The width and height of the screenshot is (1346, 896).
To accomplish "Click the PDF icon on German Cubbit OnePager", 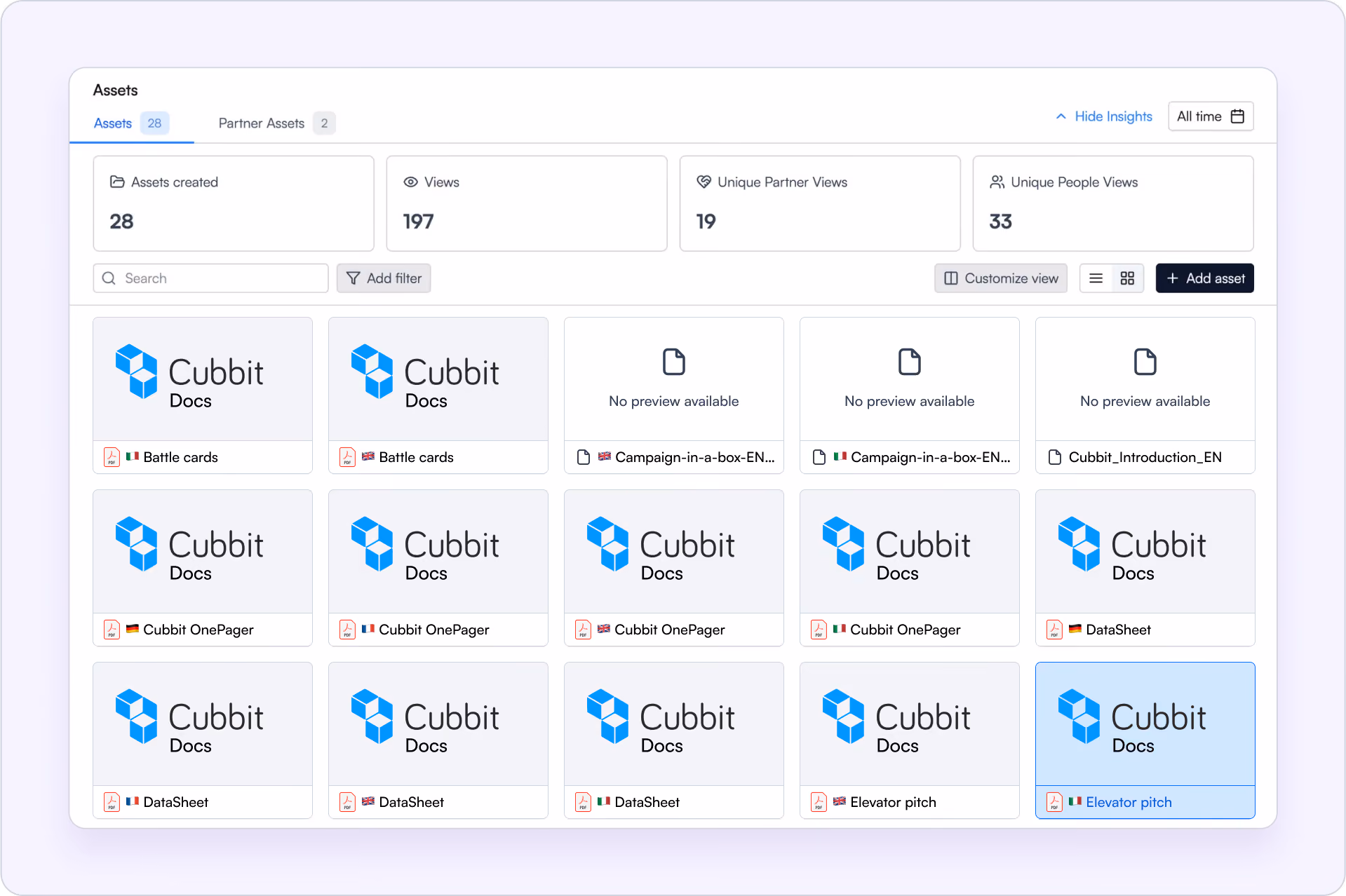I will pyautogui.click(x=112, y=630).
